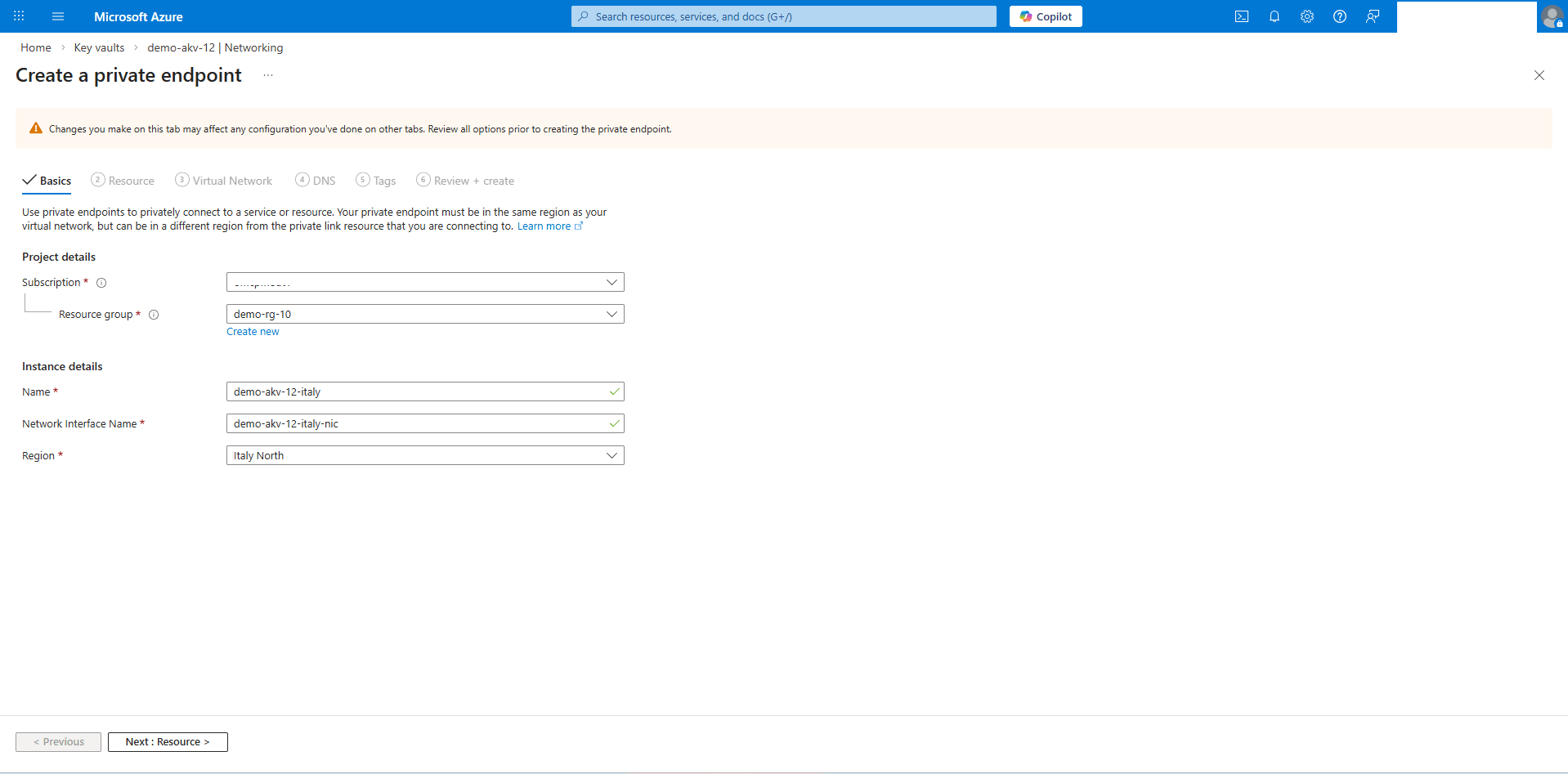Image resolution: width=1568 pixels, height=774 pixels.
Task: Show Subscription info tooltip icon
Action: tap(101, 283)
